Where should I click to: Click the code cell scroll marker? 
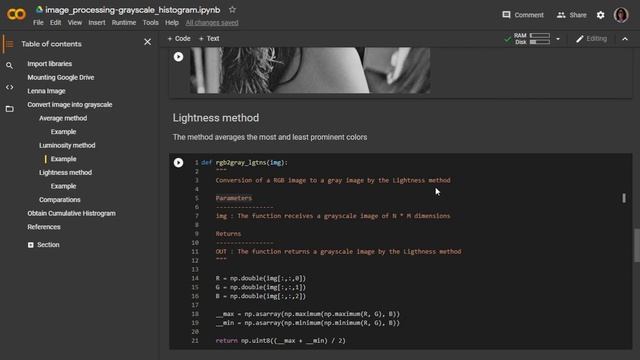click(624, 198)
